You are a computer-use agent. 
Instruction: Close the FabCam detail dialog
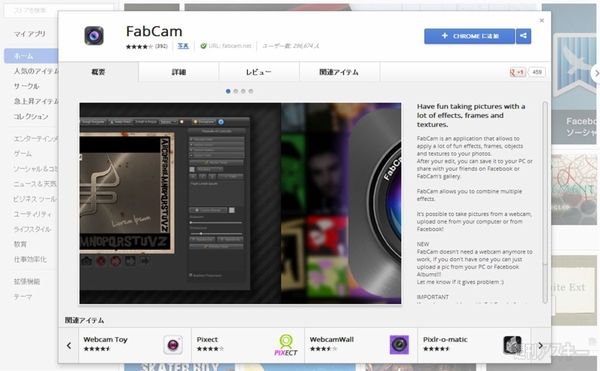point(541,20)
